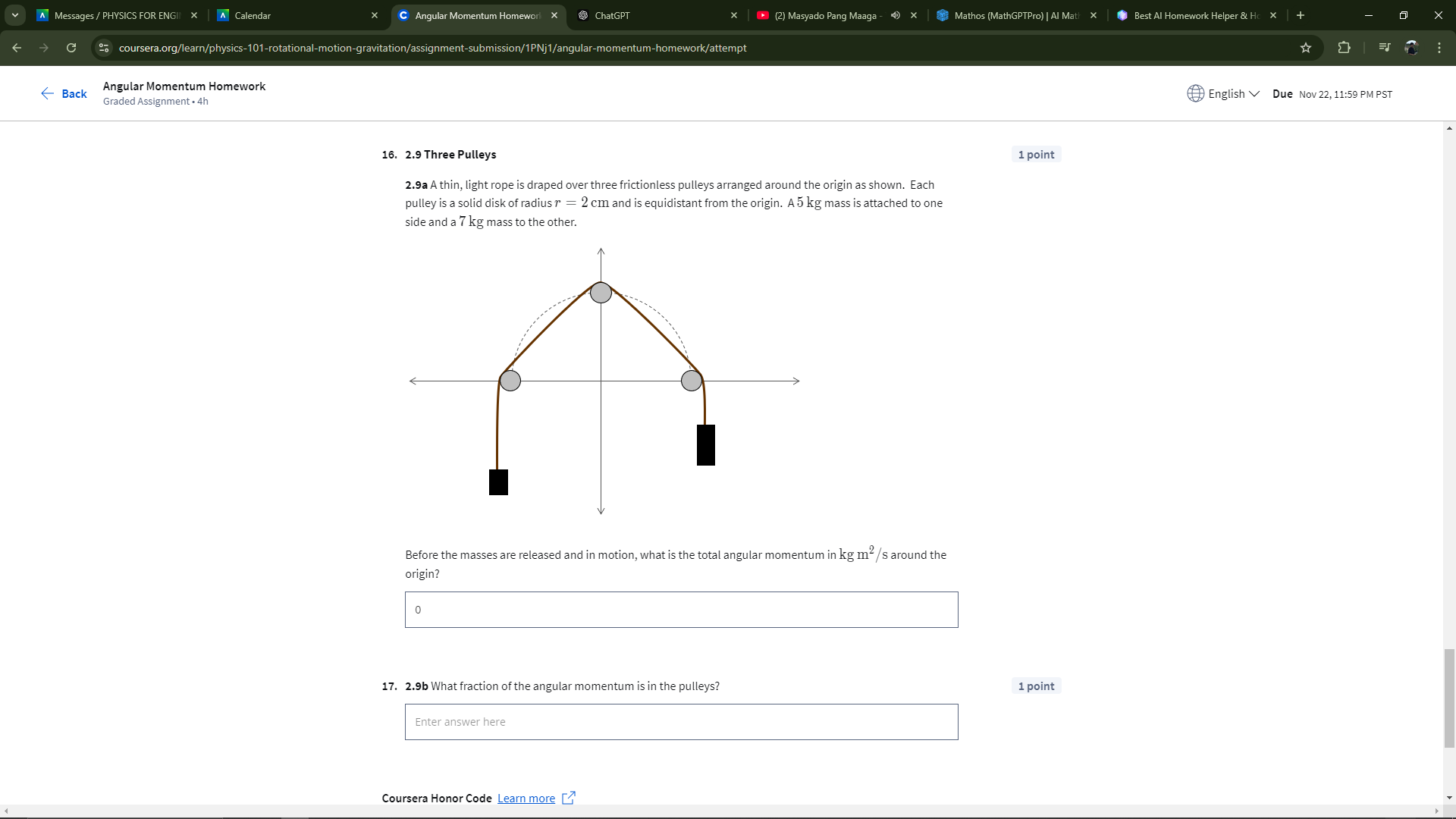Go back with browser back arrow
This screenshot has height=819, width=1456.
click(x=17, y=48)
